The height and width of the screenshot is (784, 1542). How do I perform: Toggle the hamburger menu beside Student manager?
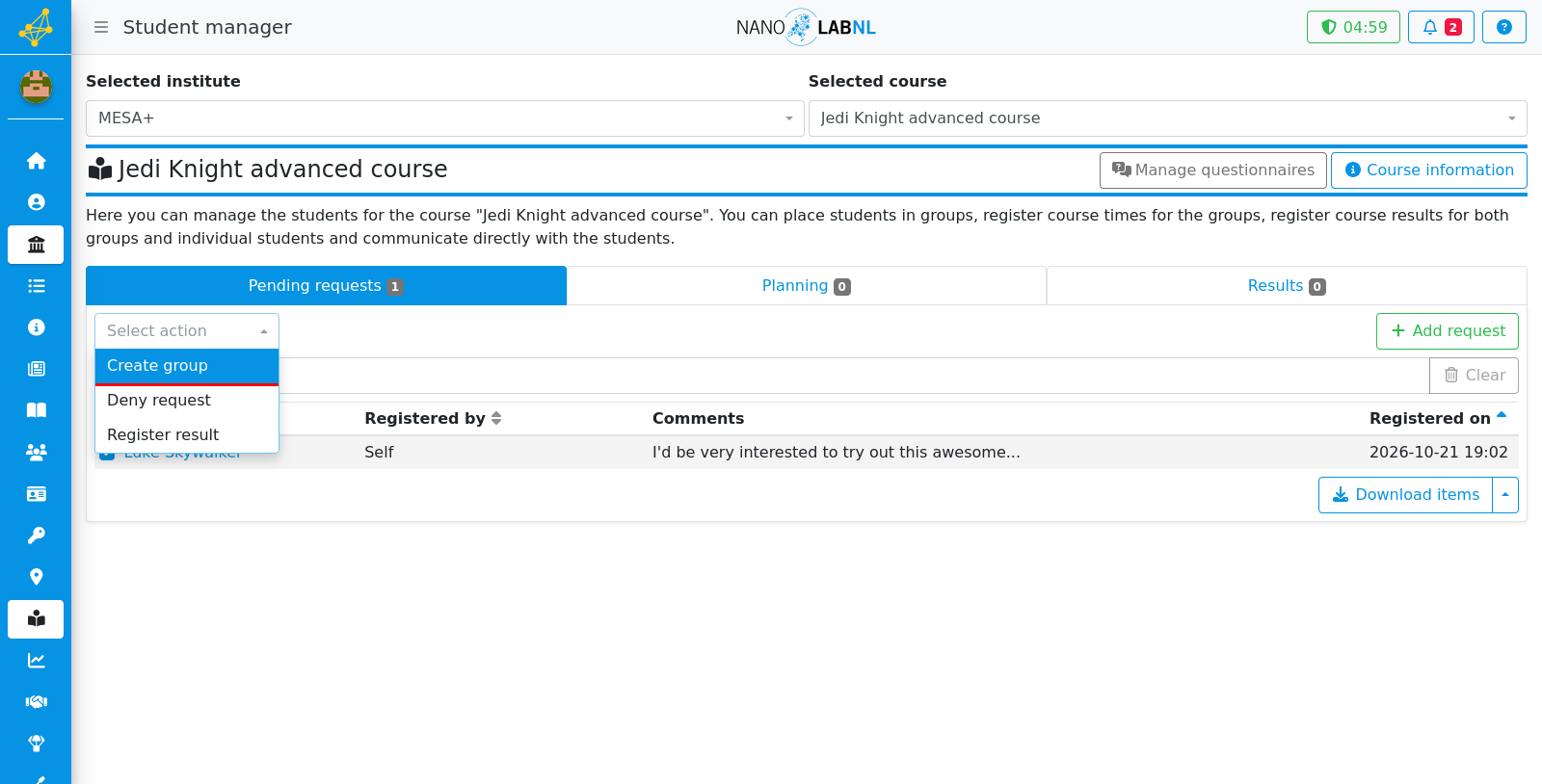click(101, 27)
